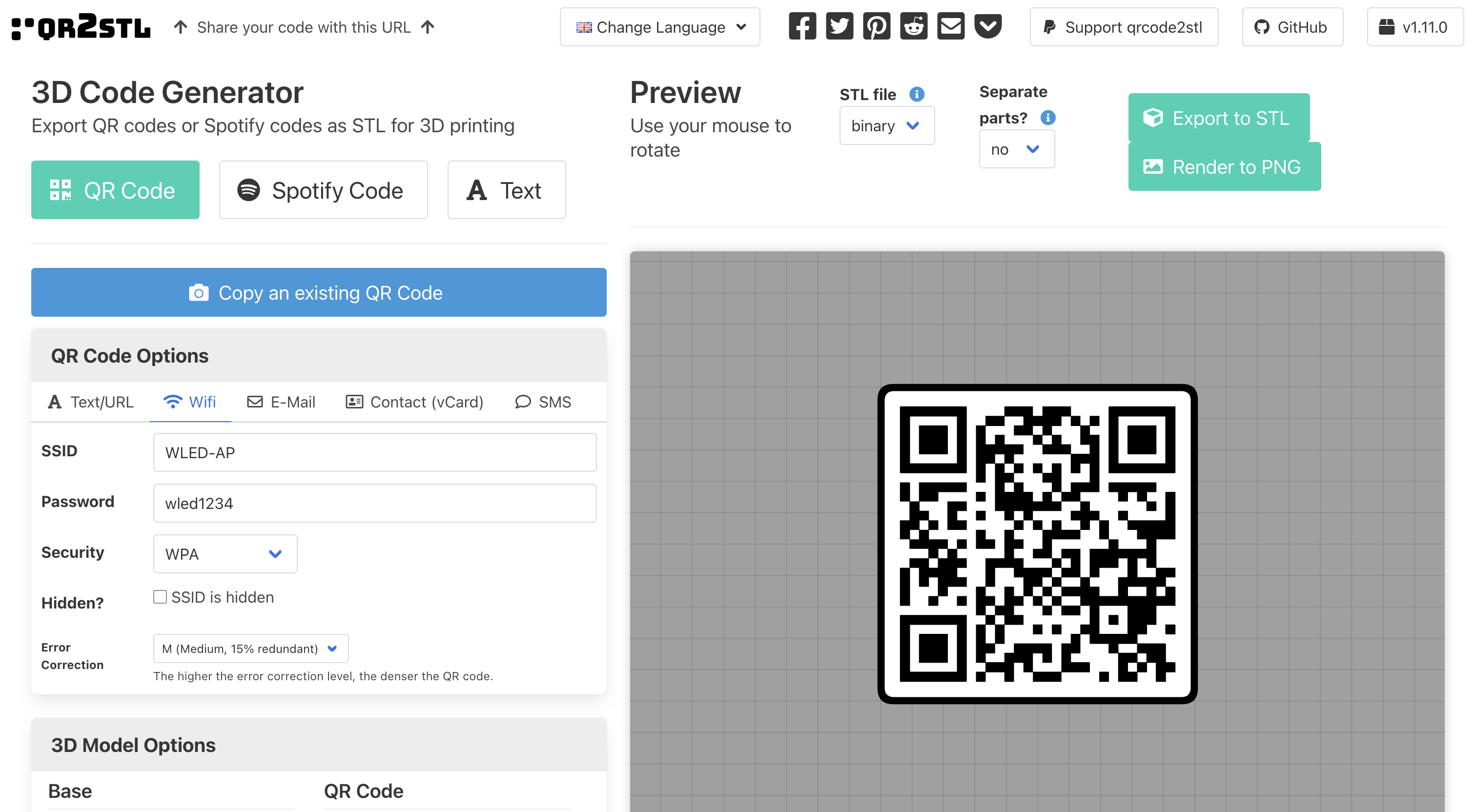Screen dimensions: 1476x812
Task: Open the Separate parts no dropdown
Action: coord(1017,149)
